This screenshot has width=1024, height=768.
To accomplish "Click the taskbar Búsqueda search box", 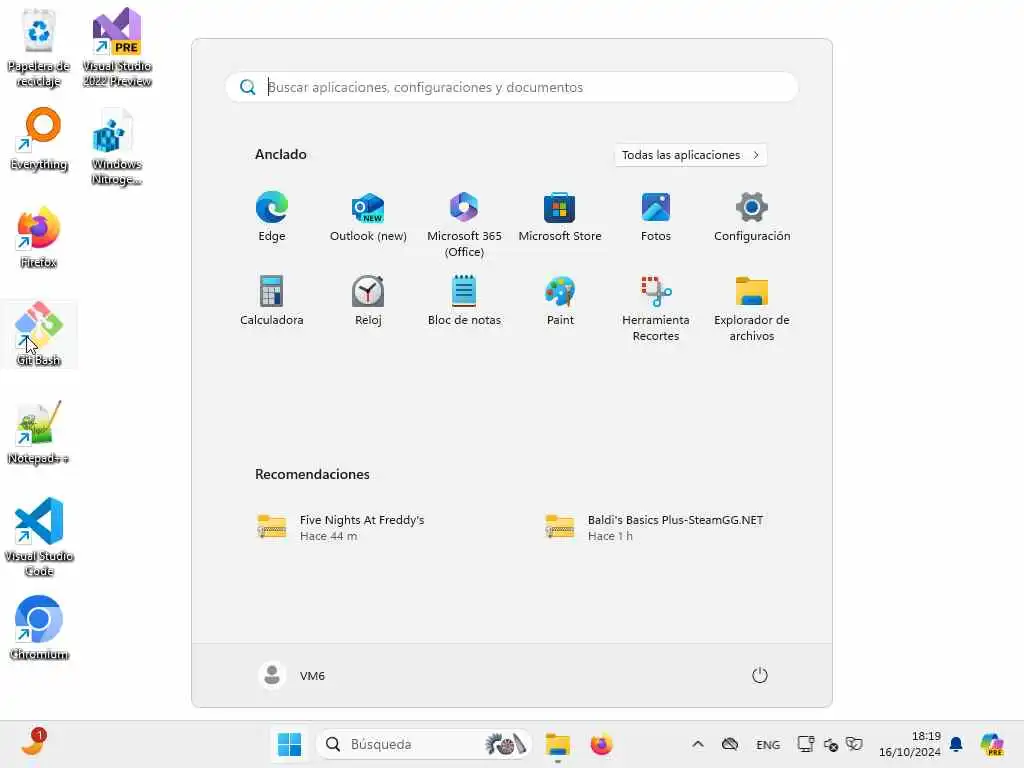I will tap(424, 744).
